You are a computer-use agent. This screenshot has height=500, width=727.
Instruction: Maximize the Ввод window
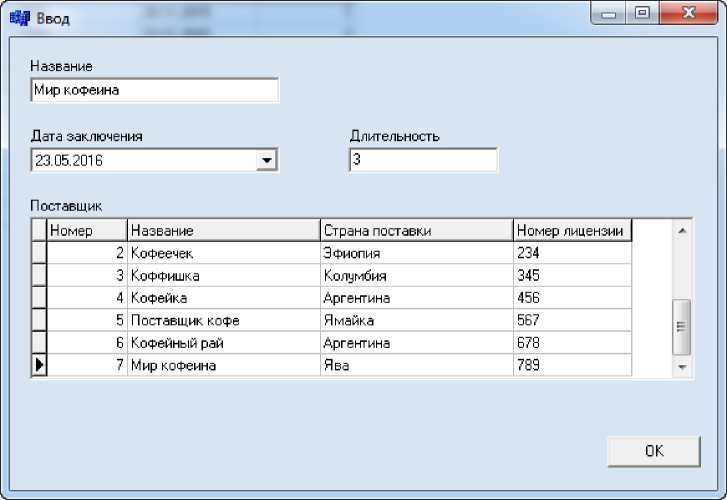pos(642,13)
